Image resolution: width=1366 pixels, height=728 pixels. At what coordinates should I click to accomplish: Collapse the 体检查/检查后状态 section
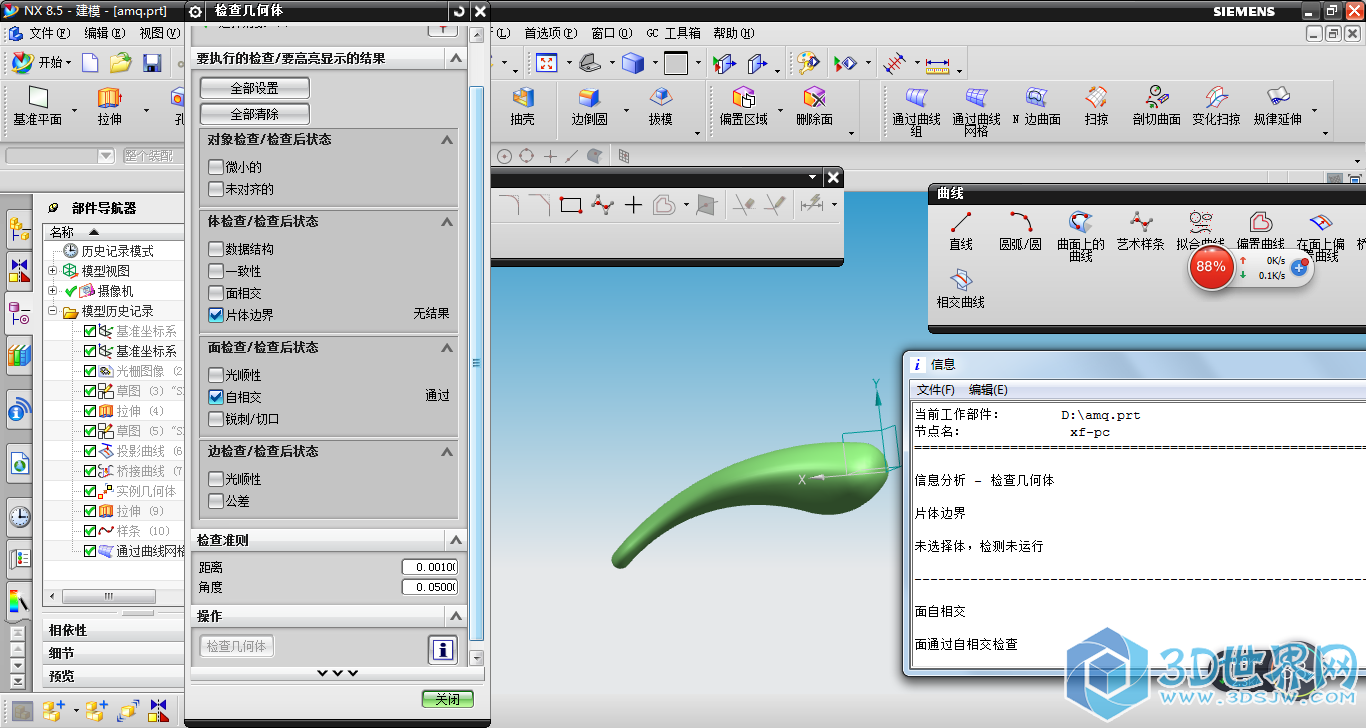[x=446, y=222]
